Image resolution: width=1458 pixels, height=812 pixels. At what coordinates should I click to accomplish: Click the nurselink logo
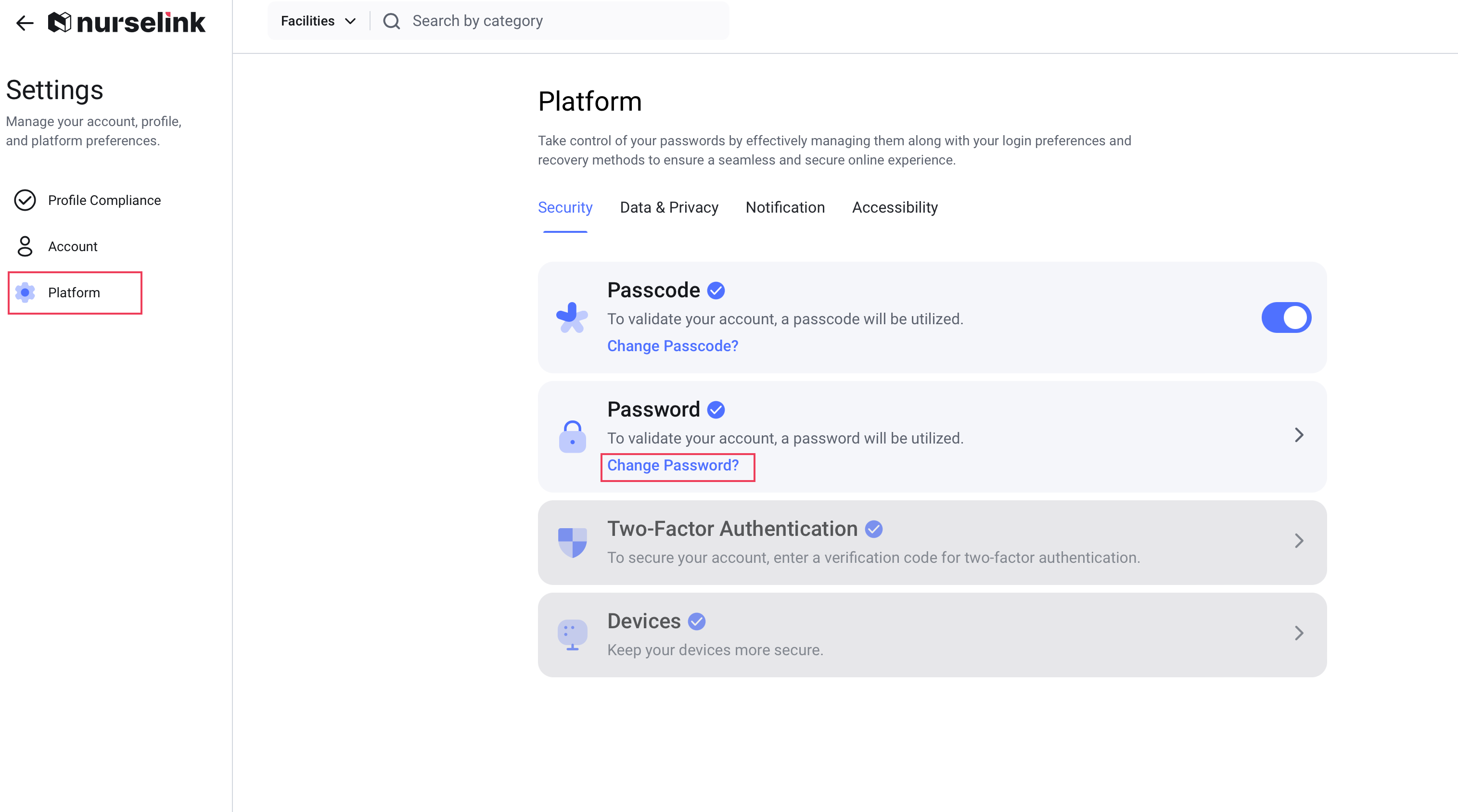[127, 23]
